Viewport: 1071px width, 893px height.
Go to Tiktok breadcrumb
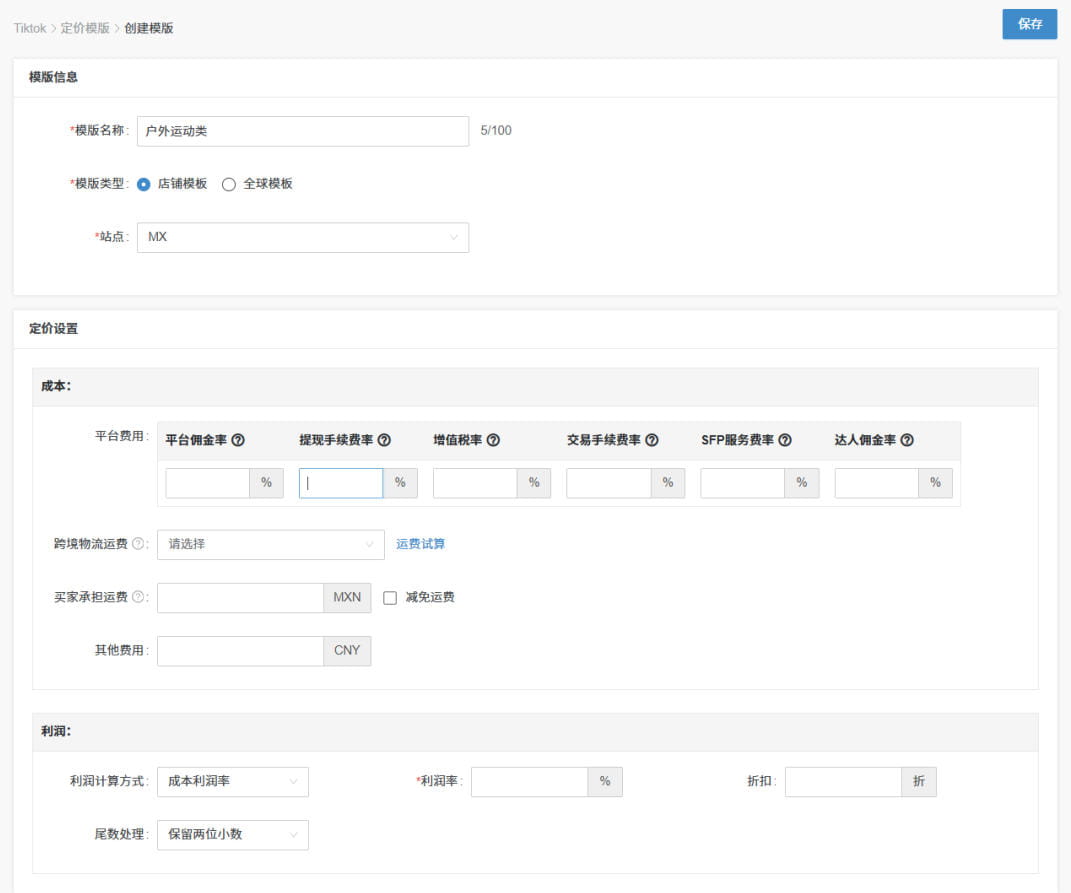[x=30, y=28]
